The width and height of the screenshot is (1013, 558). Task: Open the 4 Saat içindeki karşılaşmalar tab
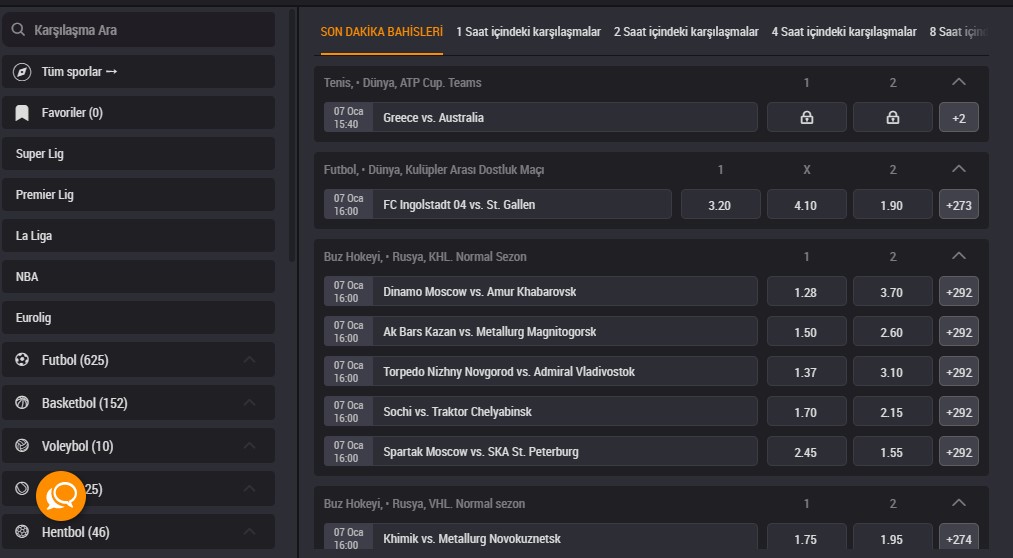point(844,32)
